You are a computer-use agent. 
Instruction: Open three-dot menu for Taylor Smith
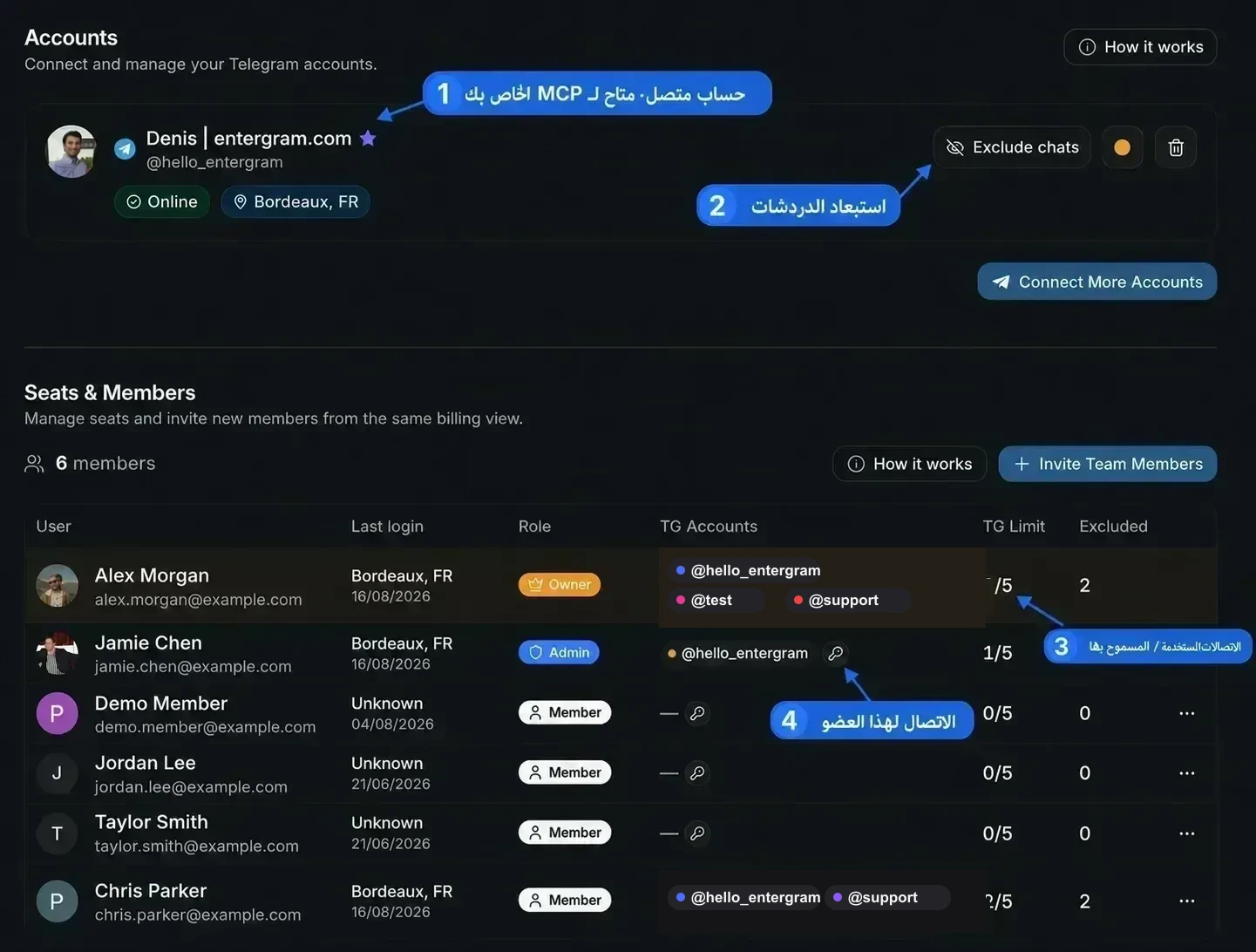point(1186,833)
